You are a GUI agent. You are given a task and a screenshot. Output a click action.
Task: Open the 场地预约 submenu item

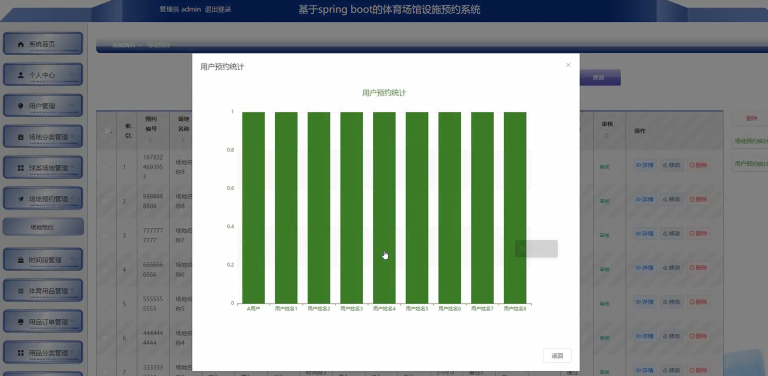click(x=43, y=227)
